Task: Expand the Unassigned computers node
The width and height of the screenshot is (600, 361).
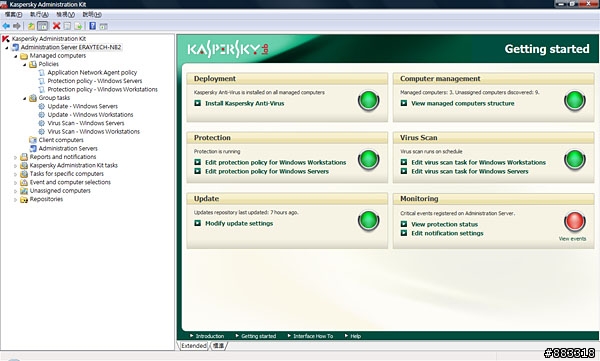Action: (16, 191)
